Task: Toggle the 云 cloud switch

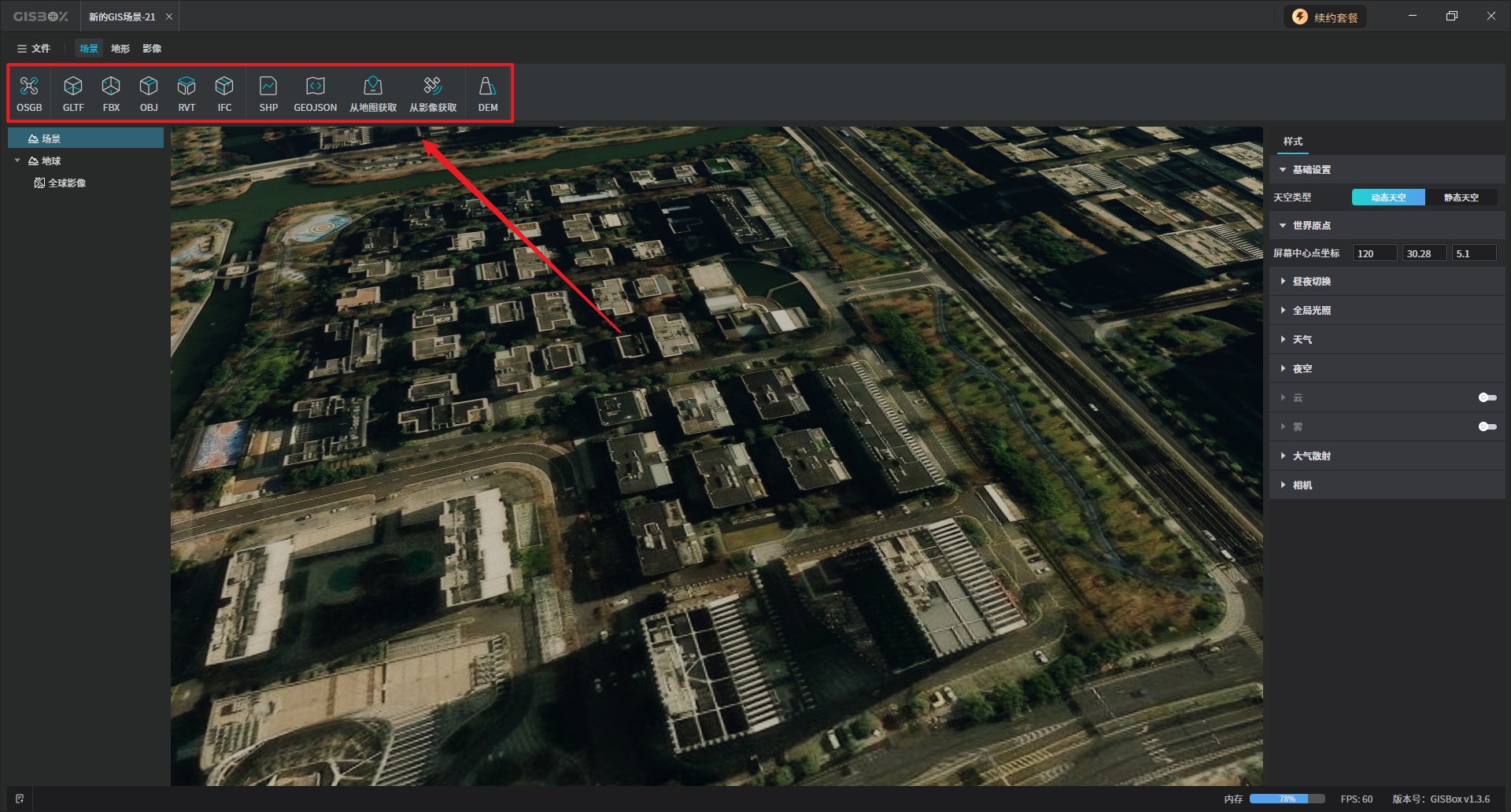Action: (1487, 397)
